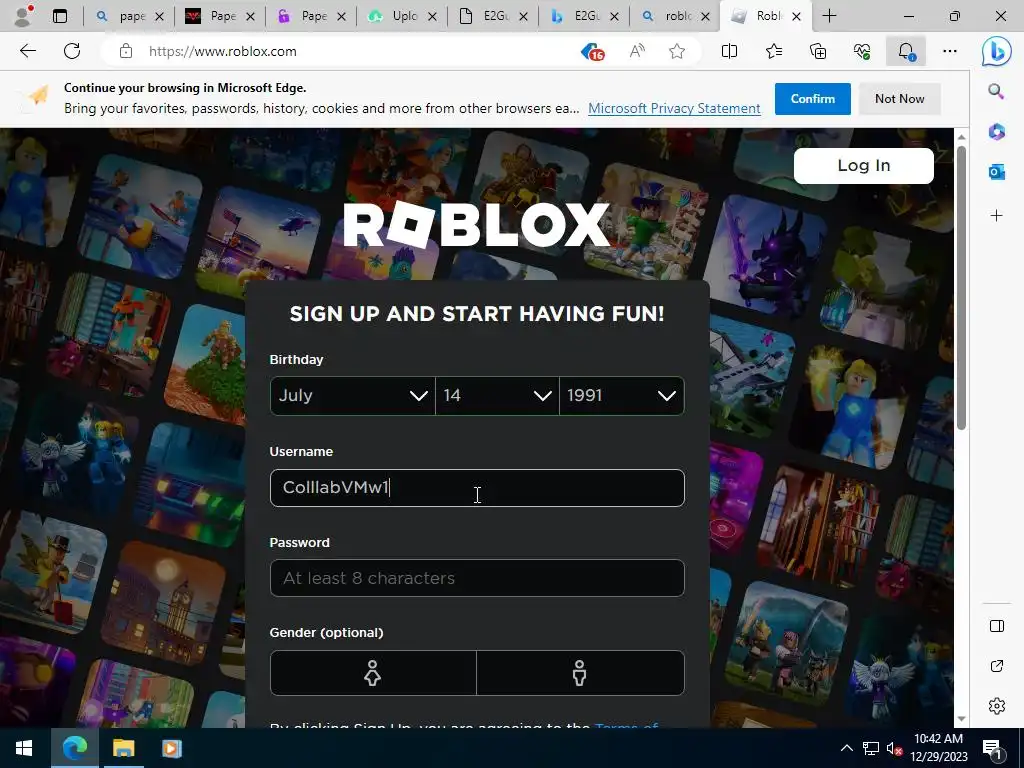The width and height of the screenshot is (1024, 768).
Task: Open a new tab with plus button
Action: point(829,16)
